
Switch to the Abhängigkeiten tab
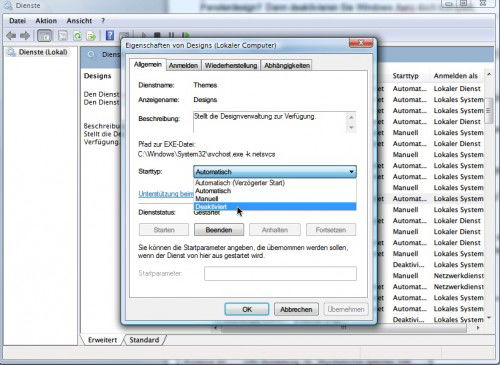pos(287,66)
